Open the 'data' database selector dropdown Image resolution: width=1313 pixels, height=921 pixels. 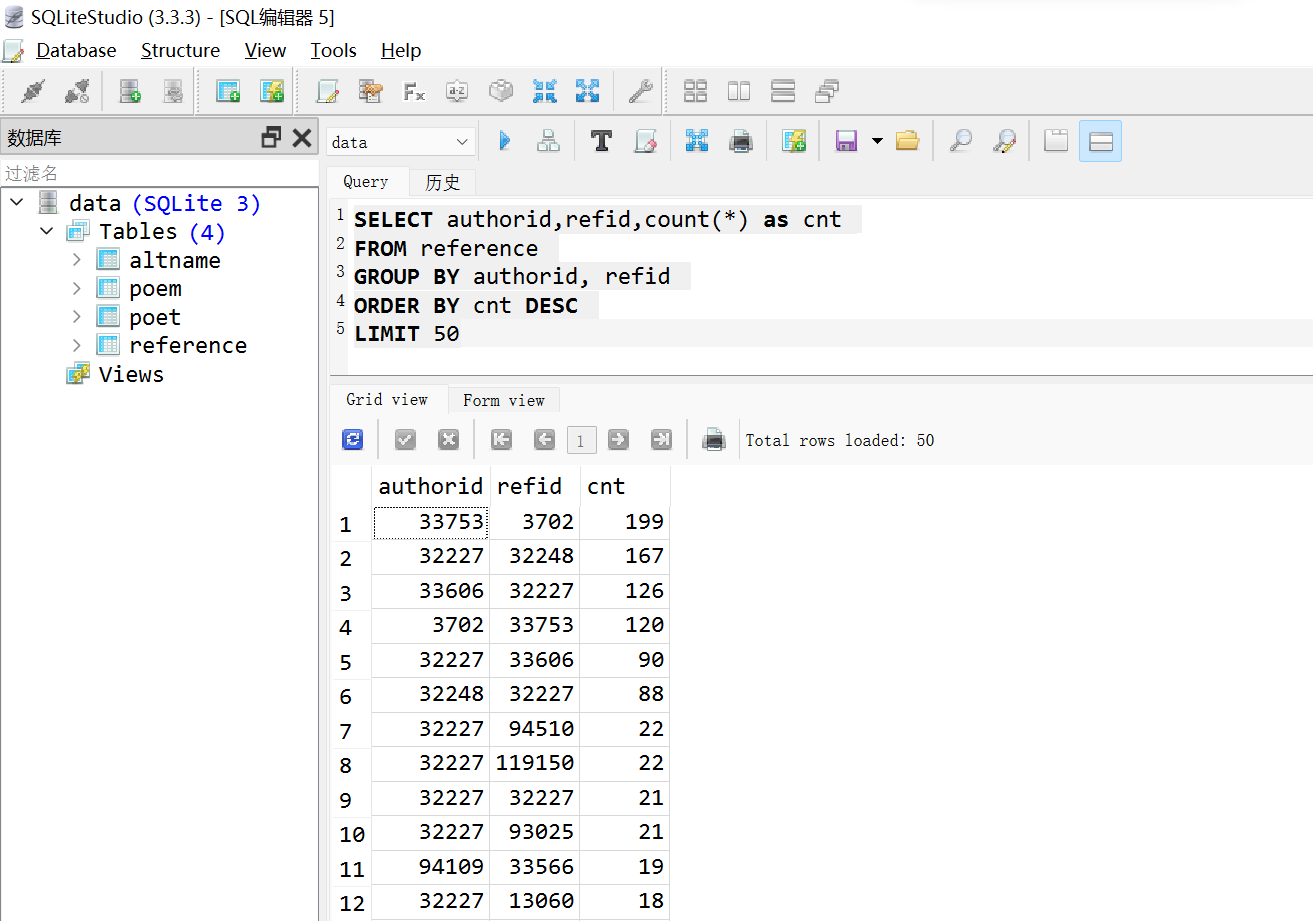(x=401, y=142)
